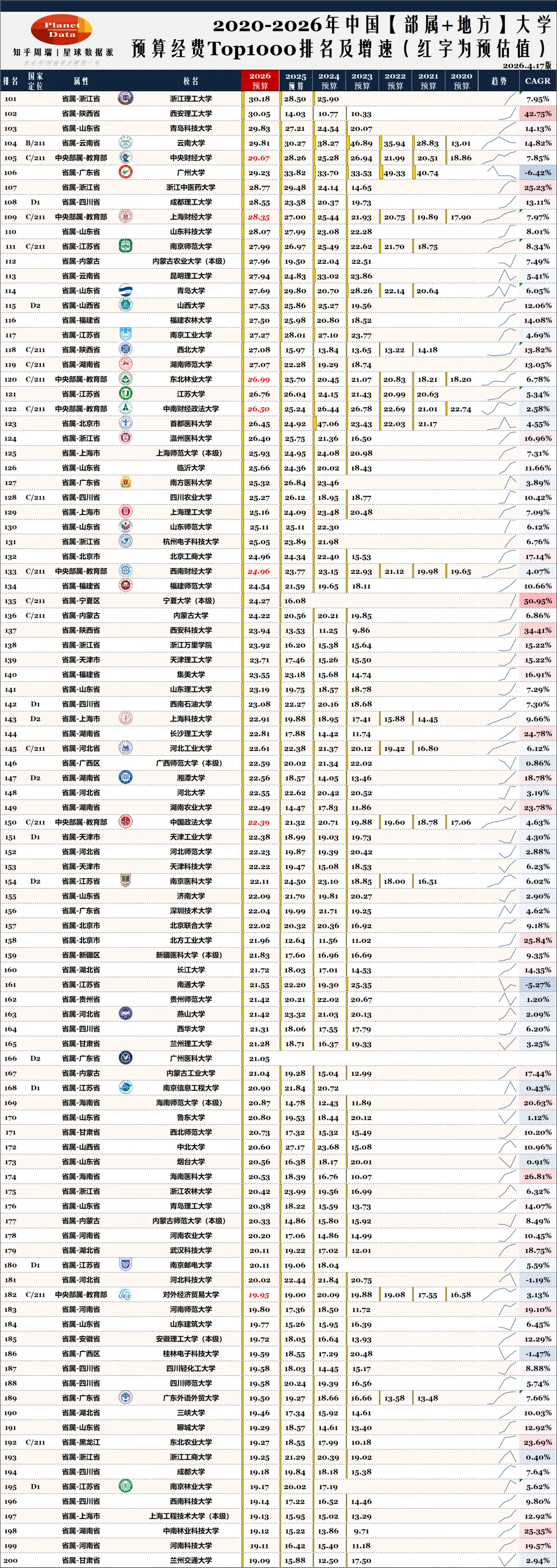Click the 兰州交通大学 school name
Screen dimensions: 557x1568
(x=191, y=1560)
